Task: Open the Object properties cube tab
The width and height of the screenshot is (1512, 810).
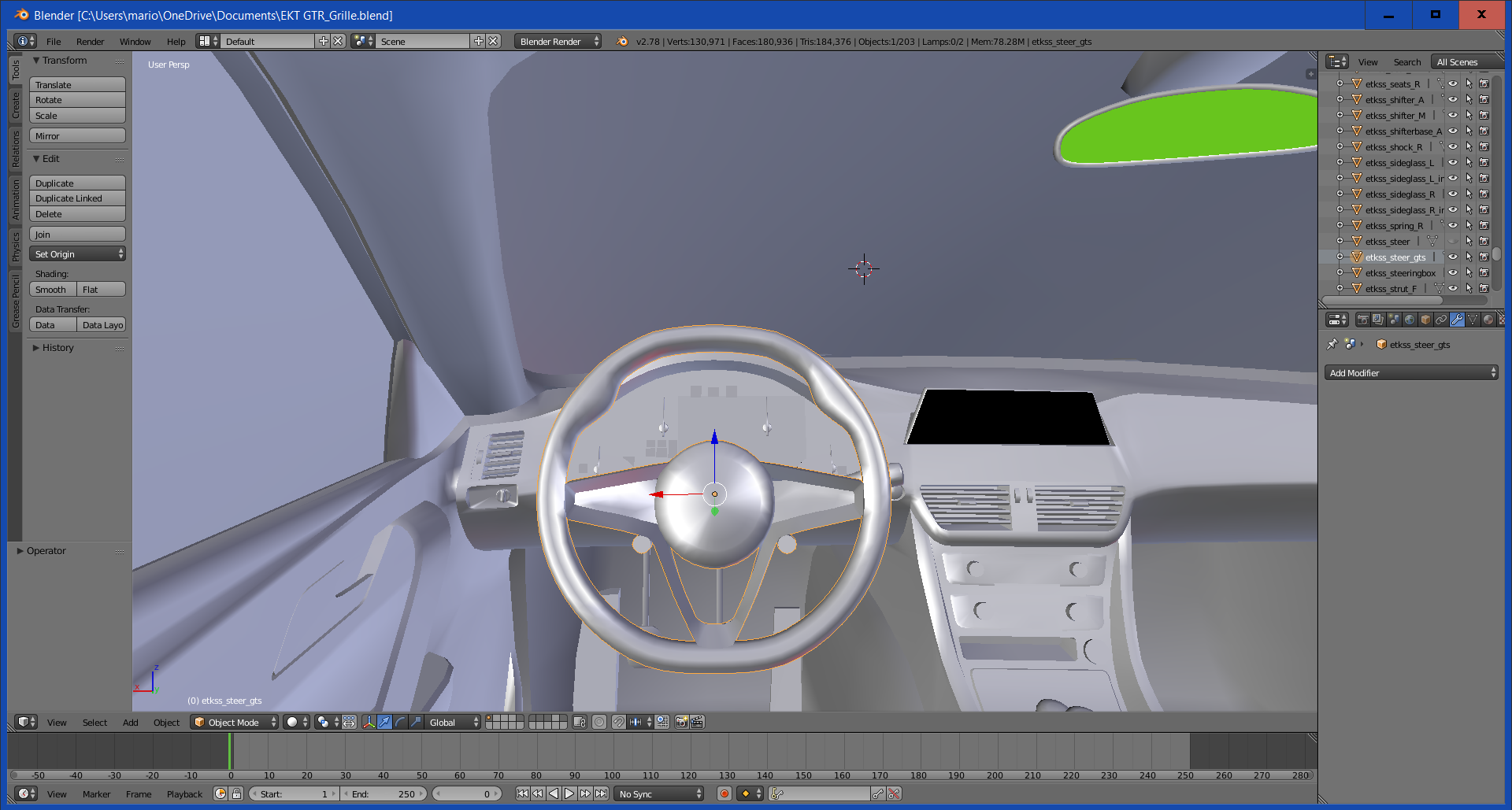Action: (1425, 320)
